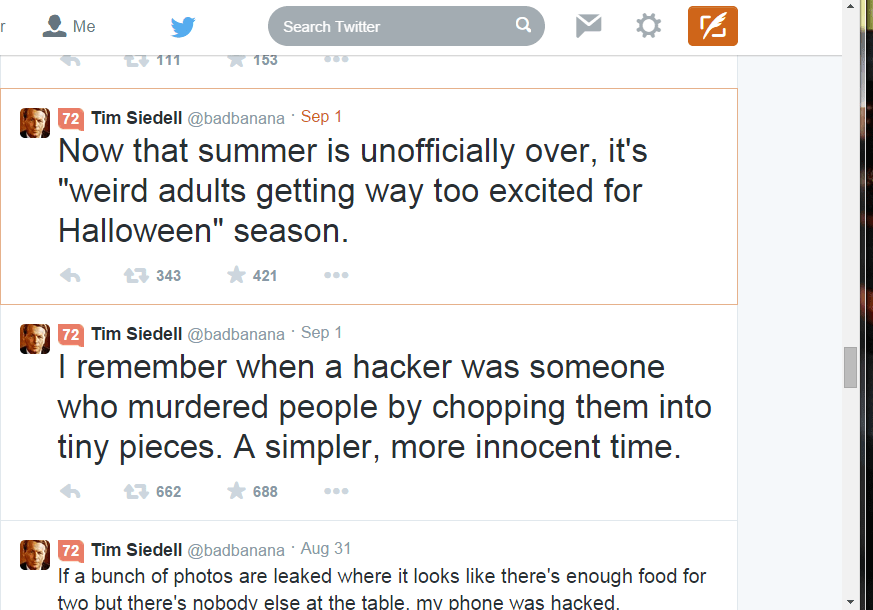The height and width of the screenshot is (610, 873).
Task: Open more options on Halloween tweet
Action: coord(336,275)
